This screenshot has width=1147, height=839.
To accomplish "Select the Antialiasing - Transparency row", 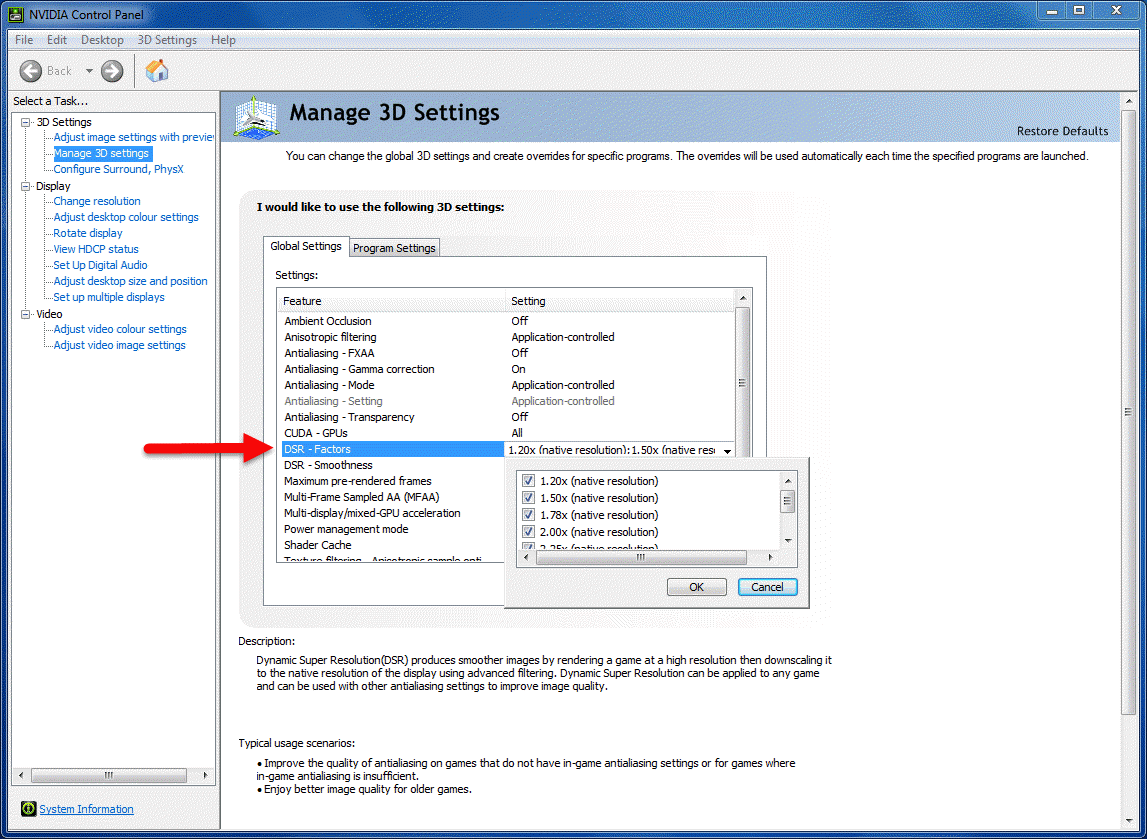I will pyautogui.click(x=506, y=417).
